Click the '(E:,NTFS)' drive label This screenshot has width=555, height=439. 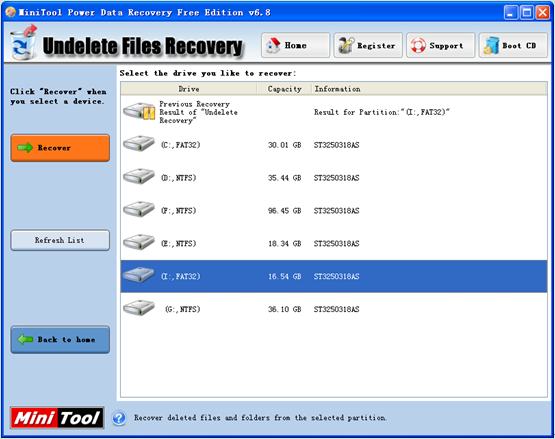178,244
